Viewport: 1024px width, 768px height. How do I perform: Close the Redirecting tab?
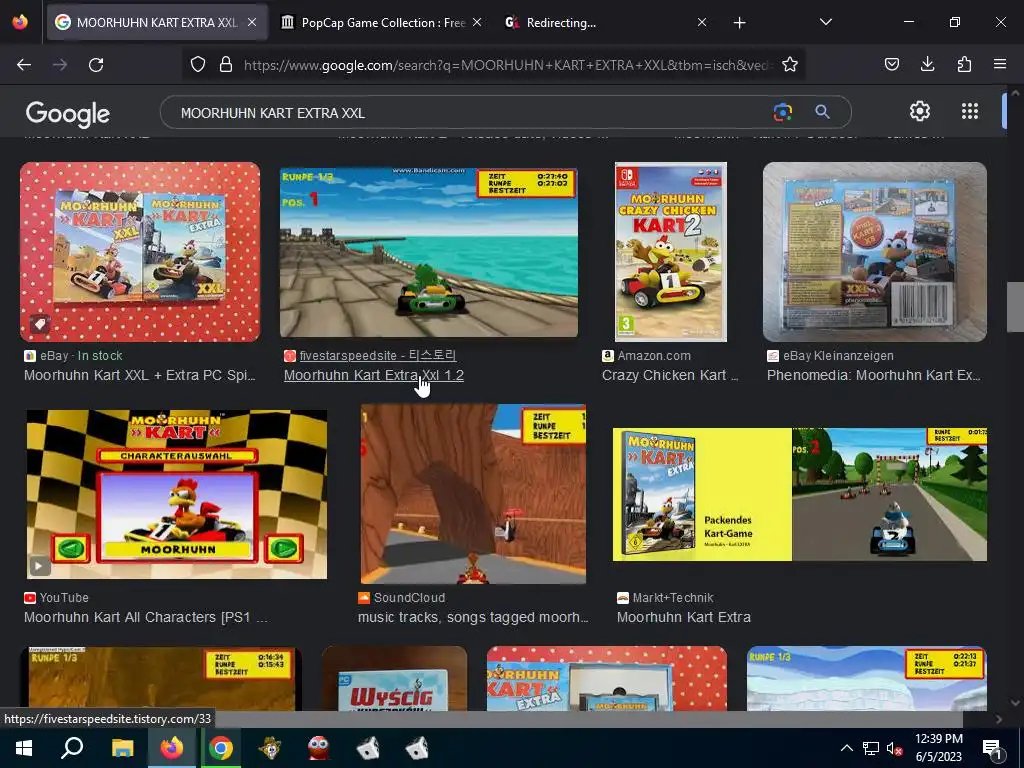701,22
